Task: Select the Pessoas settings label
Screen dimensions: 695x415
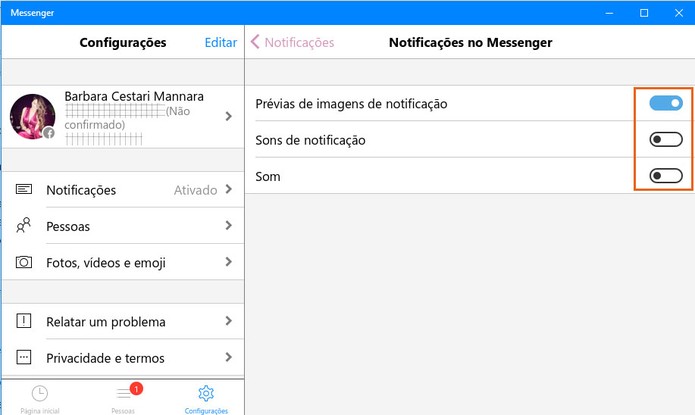Action: 68,227
